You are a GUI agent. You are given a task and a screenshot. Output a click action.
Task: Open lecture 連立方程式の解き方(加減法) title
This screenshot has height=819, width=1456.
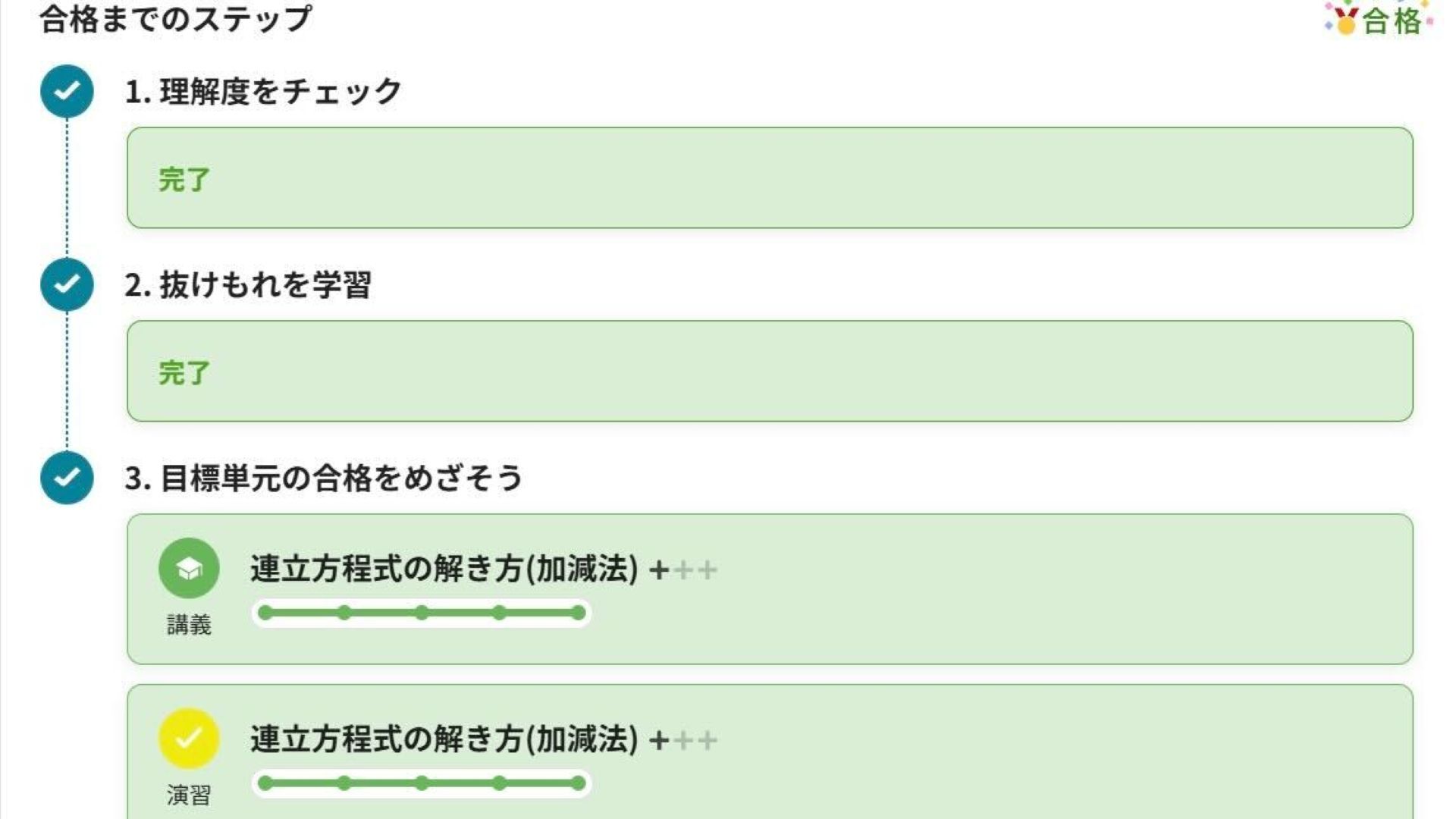444,569
